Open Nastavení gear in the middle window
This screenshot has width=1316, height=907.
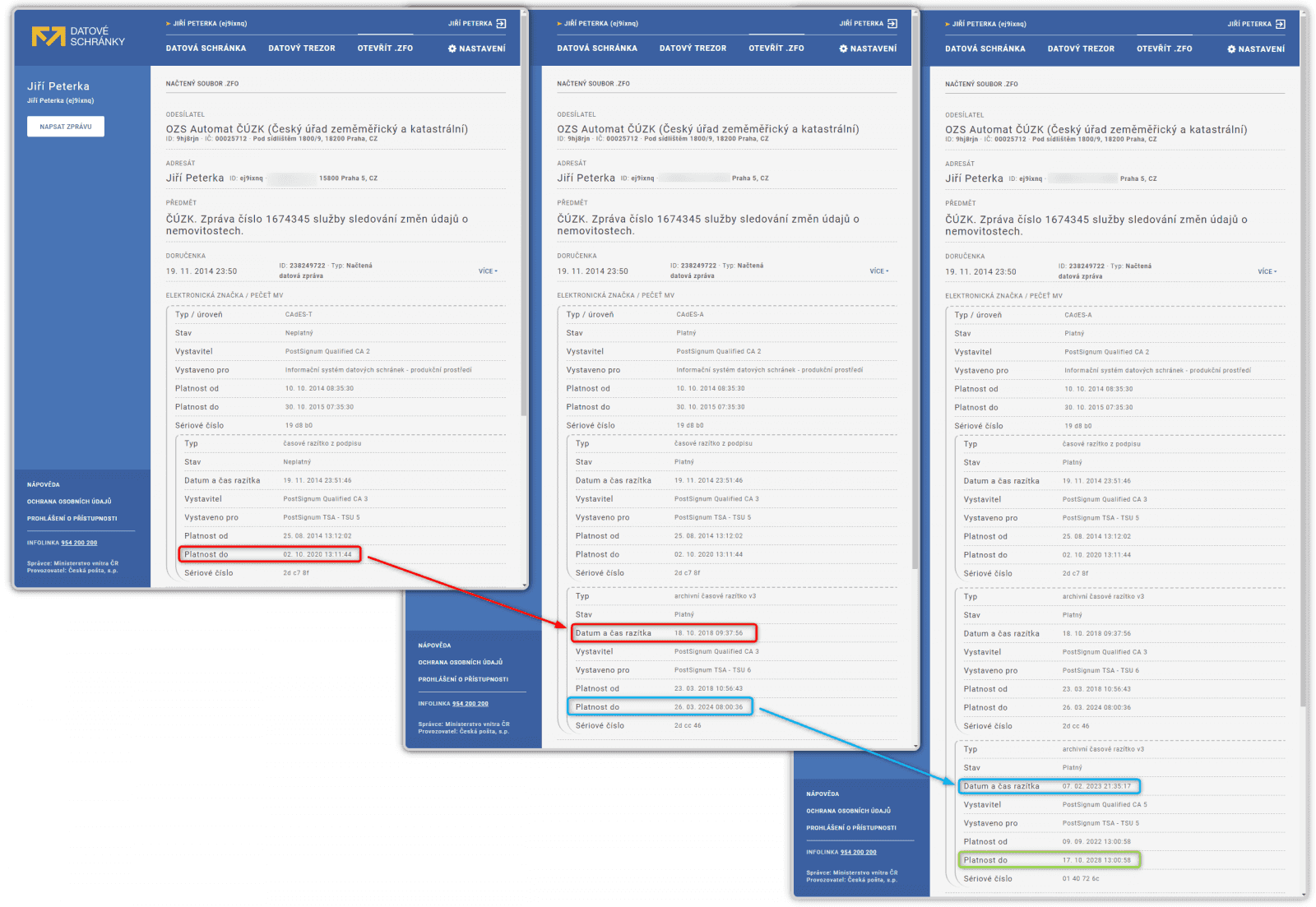(x=843, y=49)
